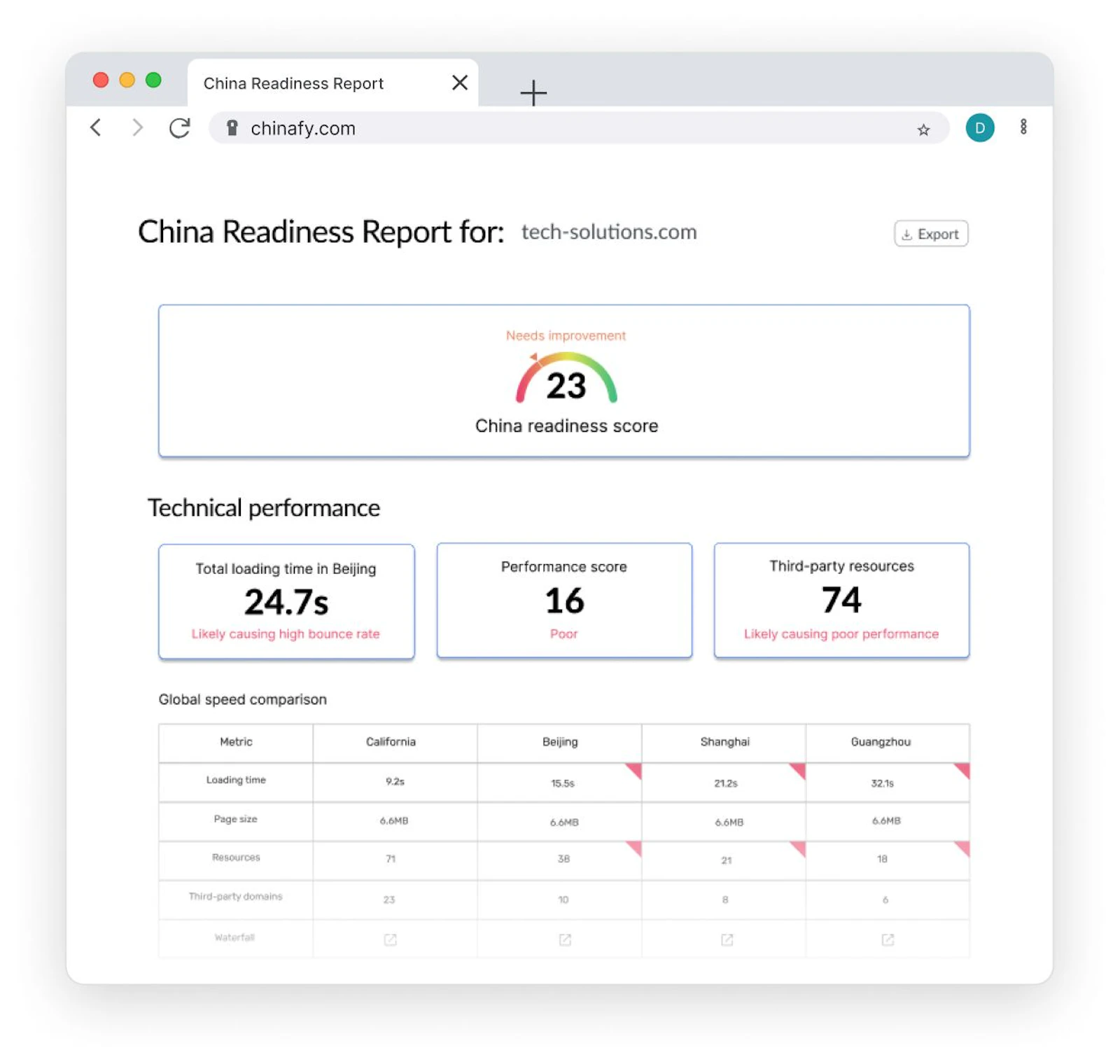The image size is (1120, 1064).
Task: Click the green maximize window button
Action: point(153,80)
